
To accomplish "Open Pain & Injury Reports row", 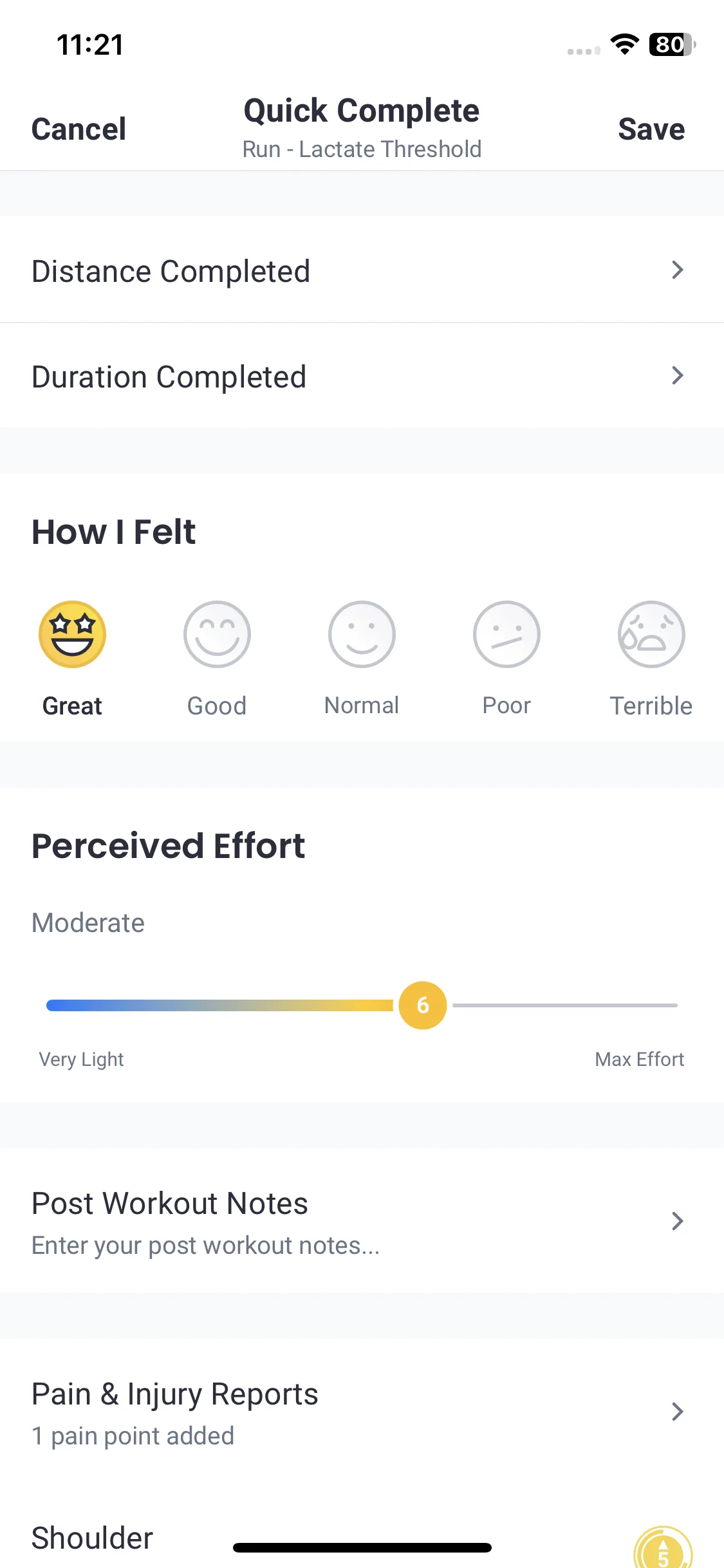I will pos(362,1413).
